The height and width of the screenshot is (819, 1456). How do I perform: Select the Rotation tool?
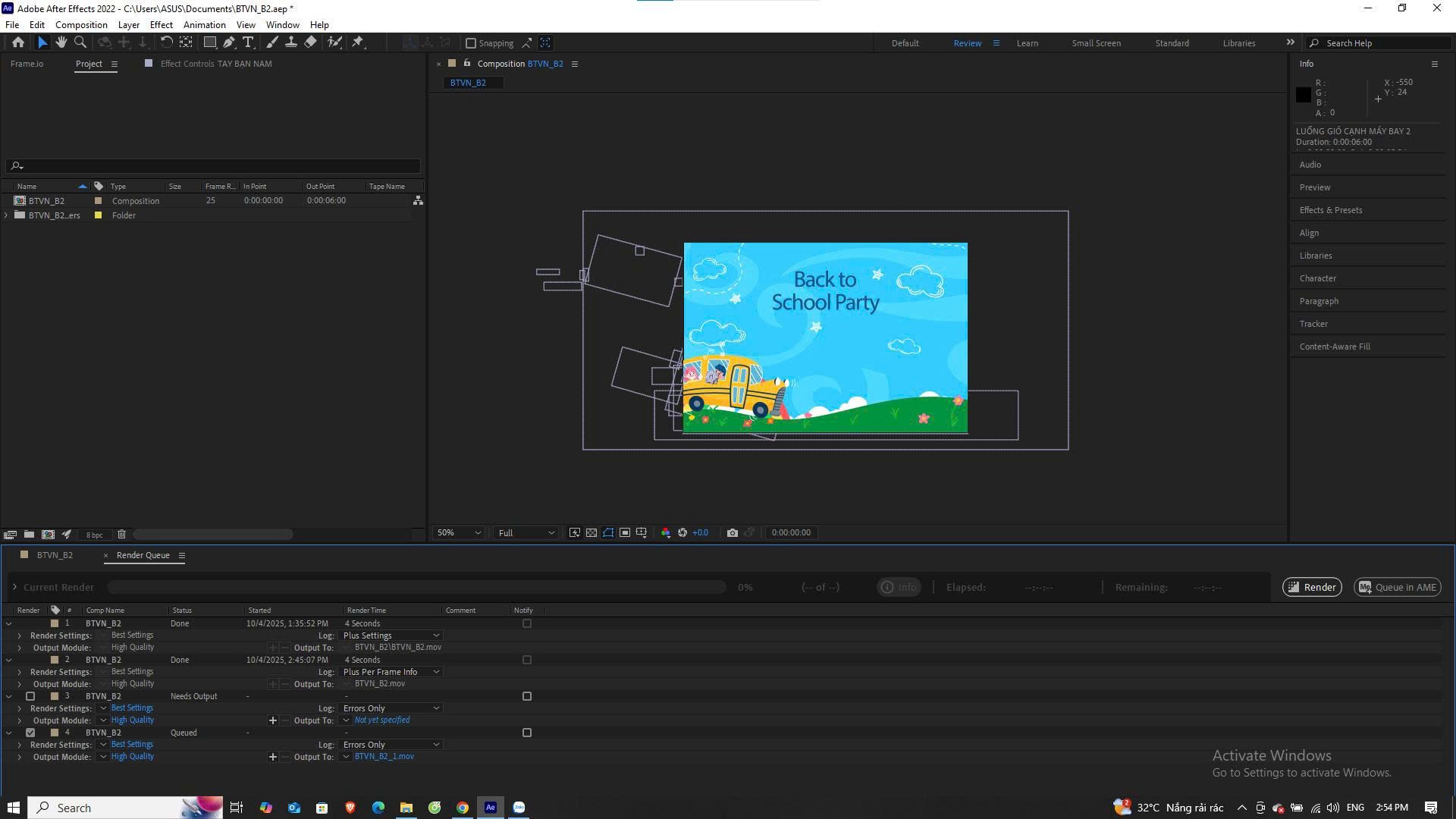[x=166, y=43]
